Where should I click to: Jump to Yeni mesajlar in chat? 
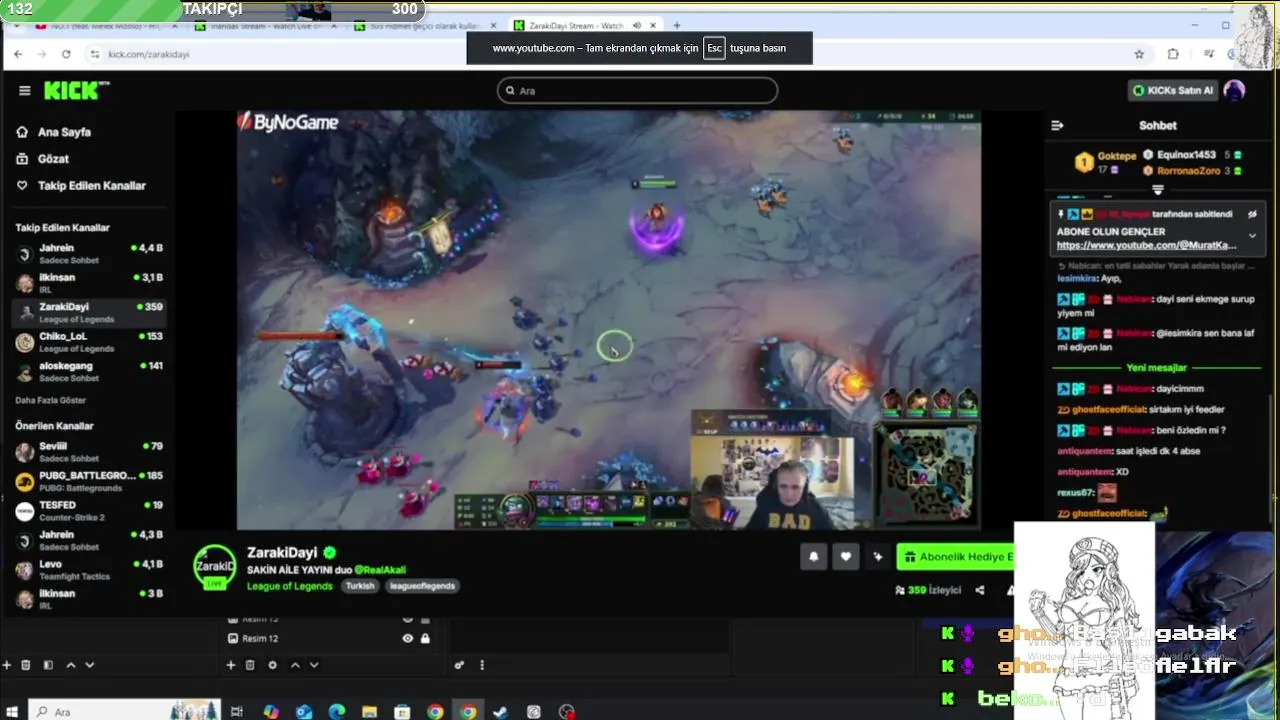(x=1156, y=368)
